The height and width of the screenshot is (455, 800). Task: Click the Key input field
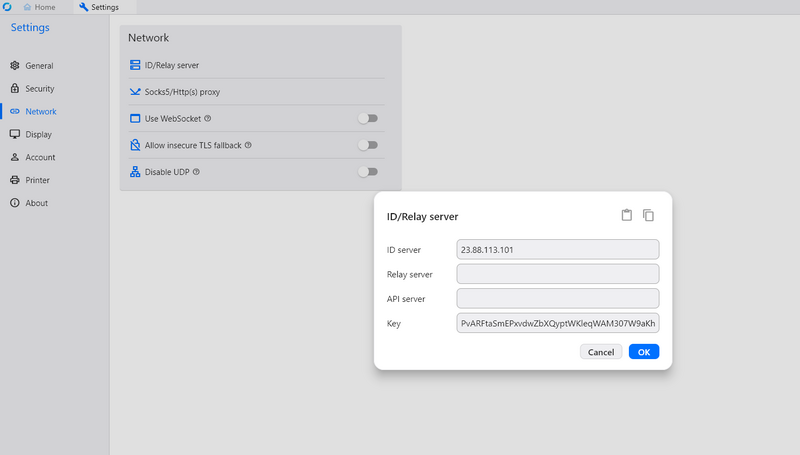coord(558,323)
